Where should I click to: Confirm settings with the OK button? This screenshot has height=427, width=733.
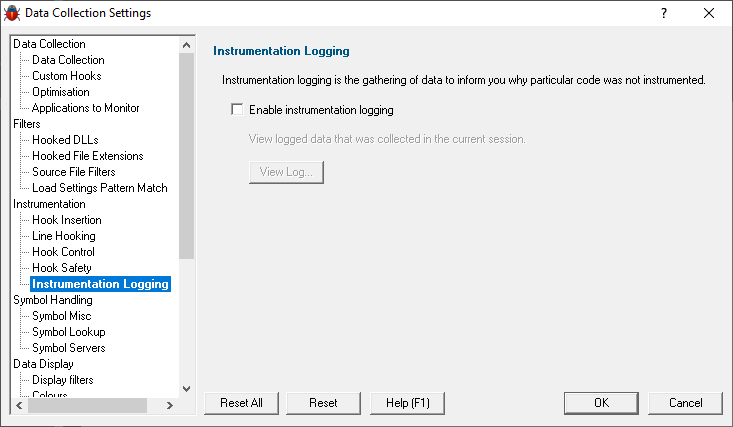coord(601,403)
